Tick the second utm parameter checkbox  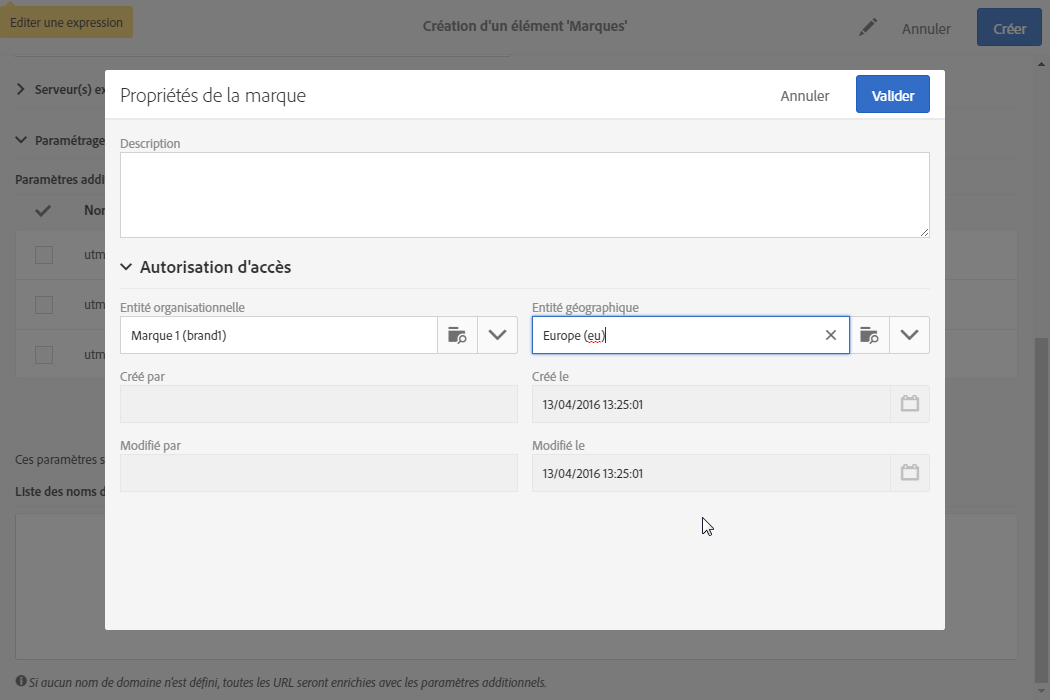coord(44,305)
